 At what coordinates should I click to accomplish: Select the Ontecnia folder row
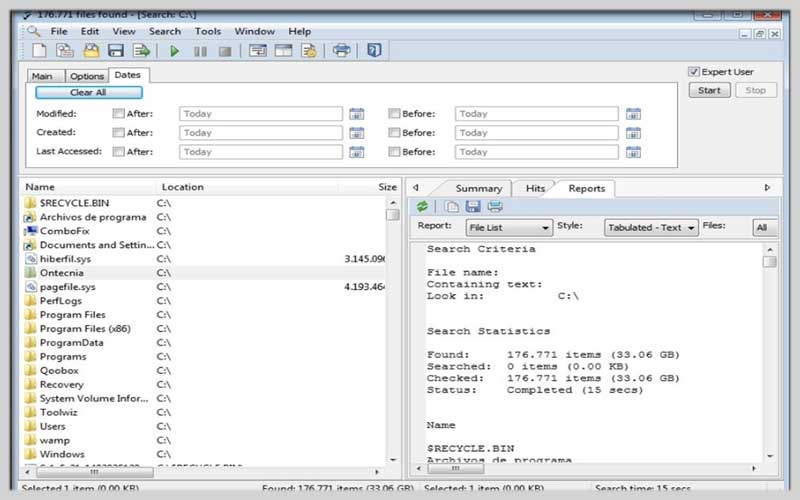(204, 272)
